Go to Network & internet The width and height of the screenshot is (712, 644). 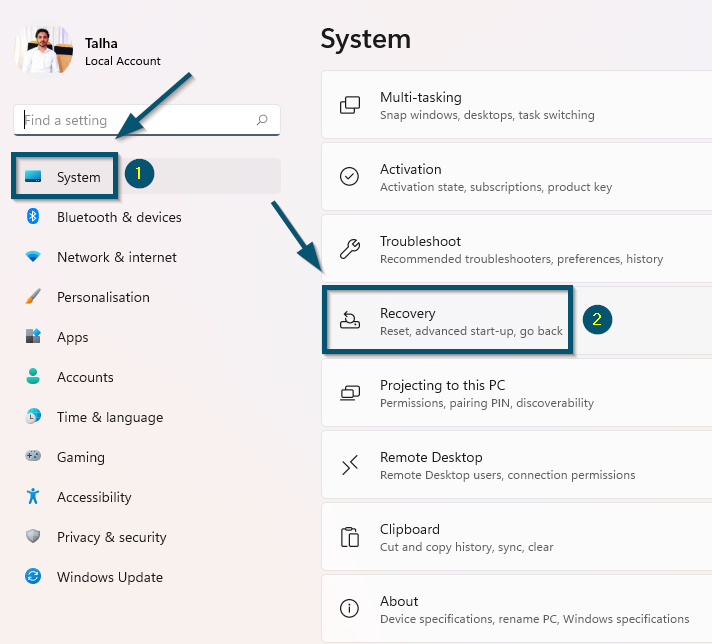point(147,257)
